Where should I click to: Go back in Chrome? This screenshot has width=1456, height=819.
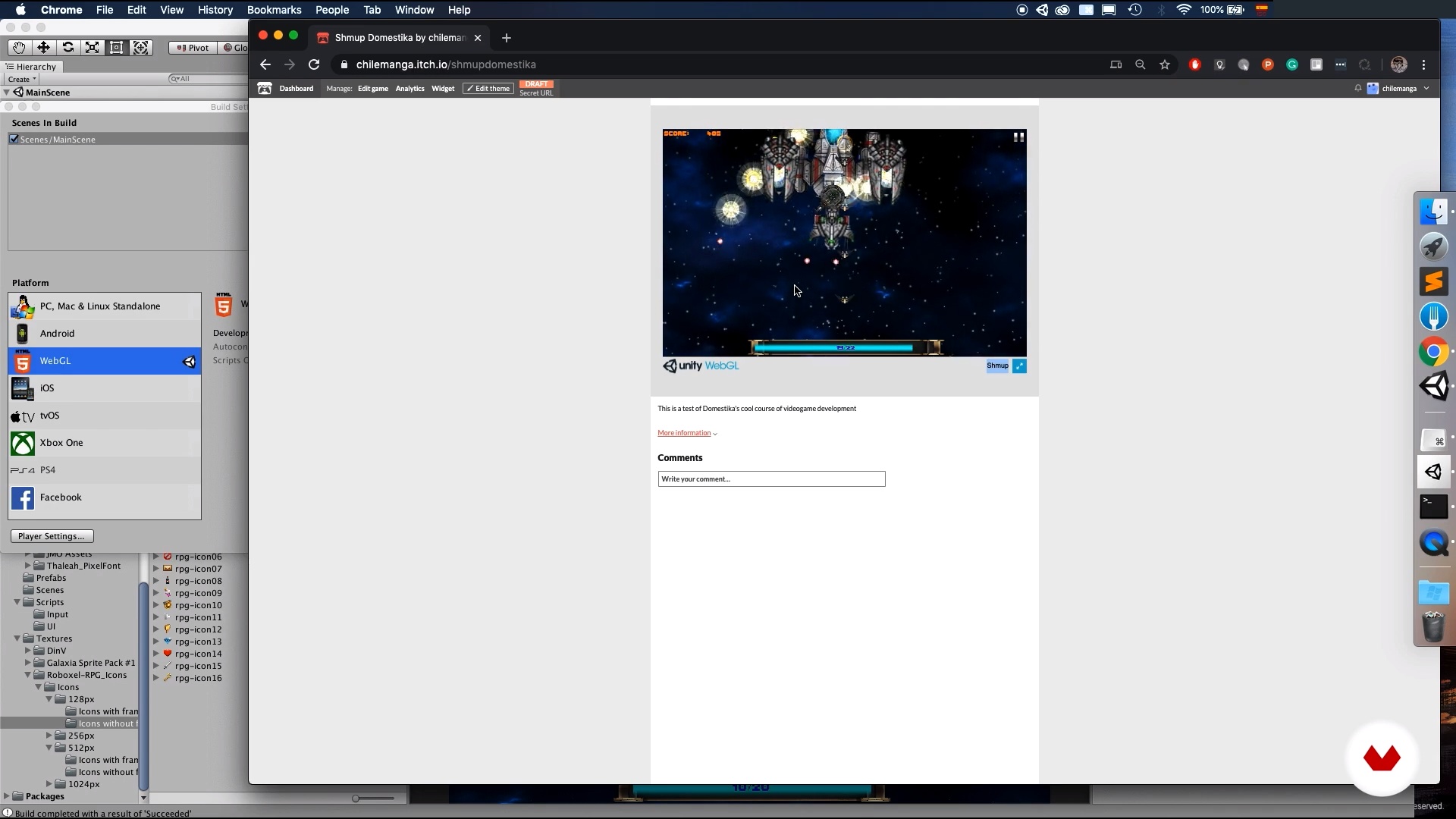tap(265, 64)
